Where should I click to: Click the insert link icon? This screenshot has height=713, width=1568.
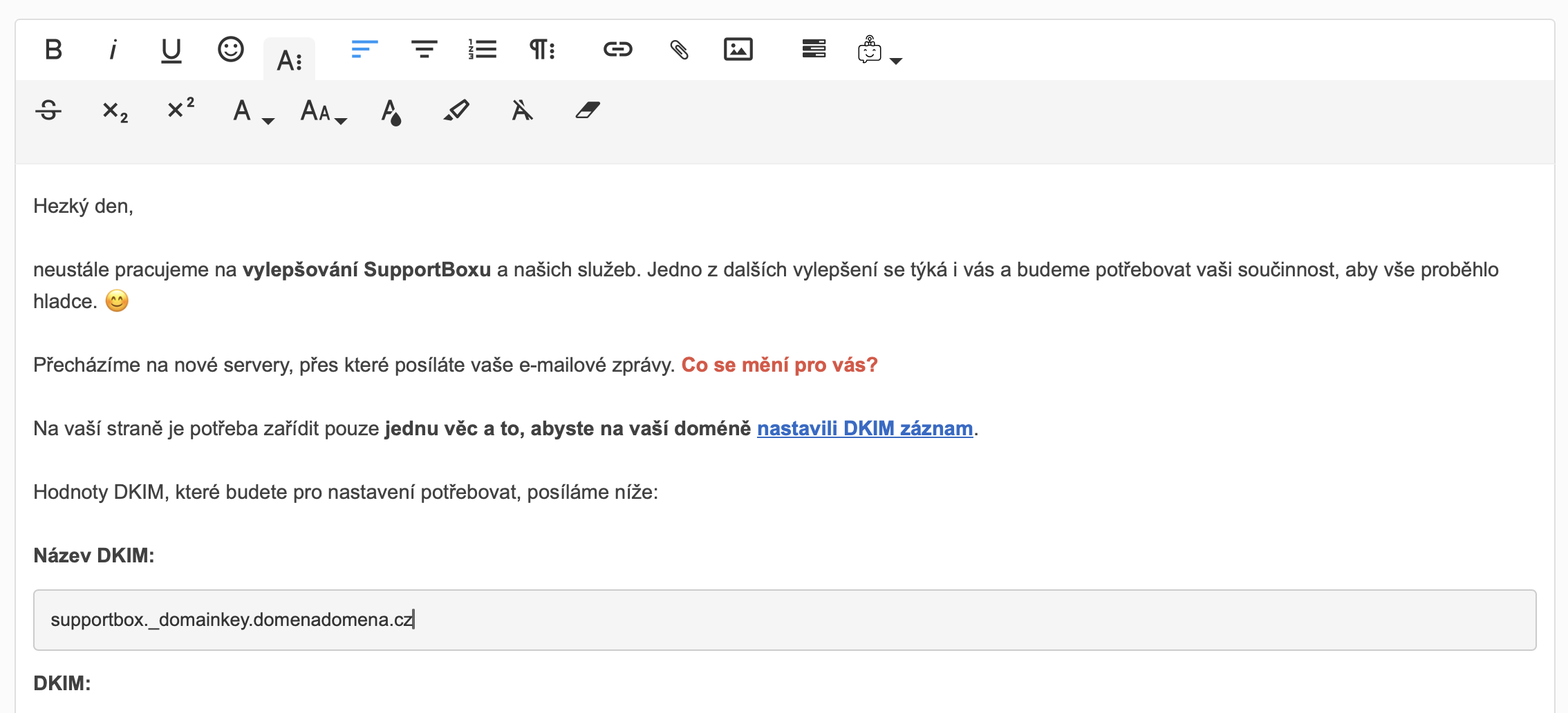(x=617, y=50)
